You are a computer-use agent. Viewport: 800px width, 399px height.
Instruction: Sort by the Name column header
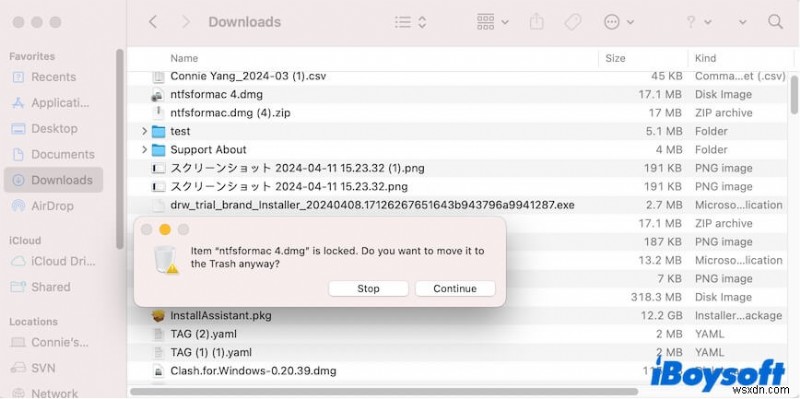pos(184,58)
